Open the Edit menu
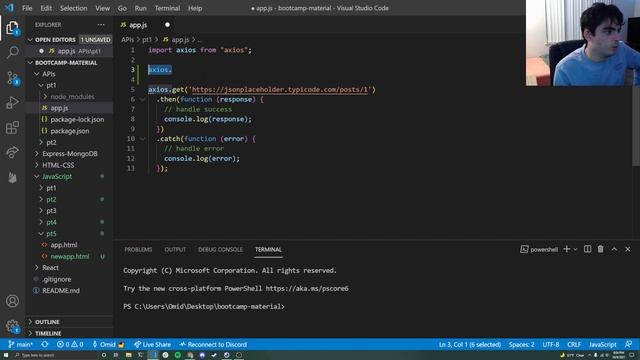The height and width of the screenshot is (360, 640). 46,8
